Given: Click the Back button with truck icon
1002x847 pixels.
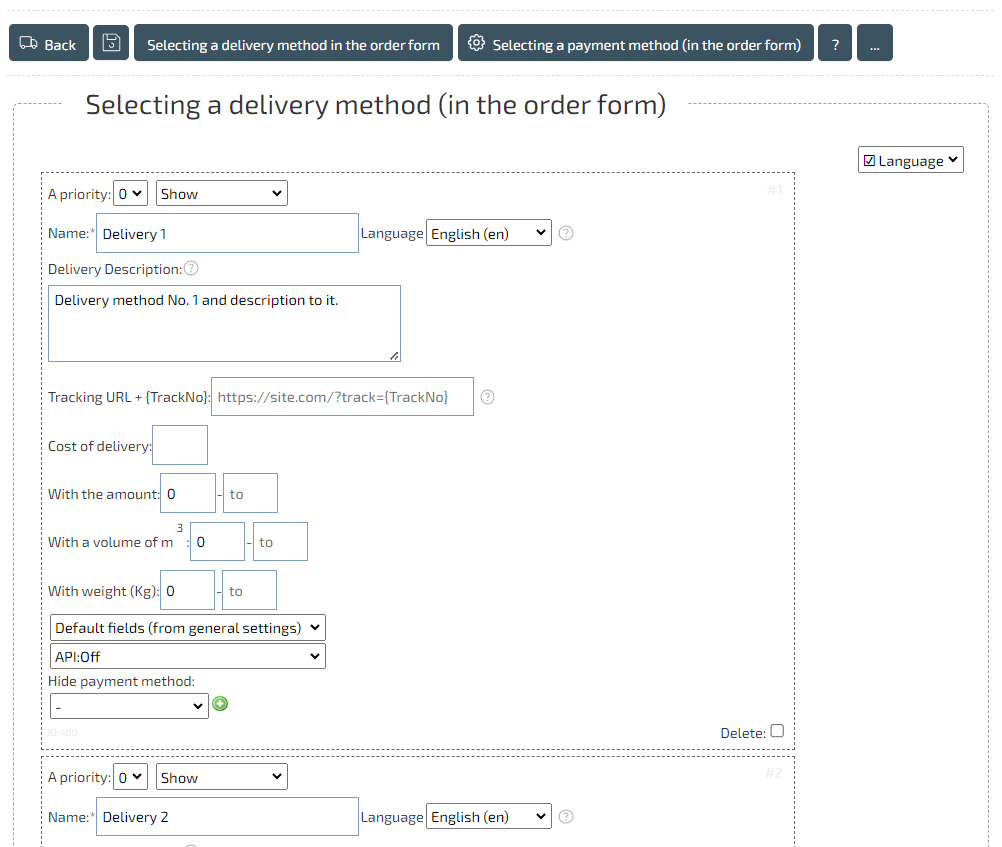Looking at the screenshot, I should [48, 44].
